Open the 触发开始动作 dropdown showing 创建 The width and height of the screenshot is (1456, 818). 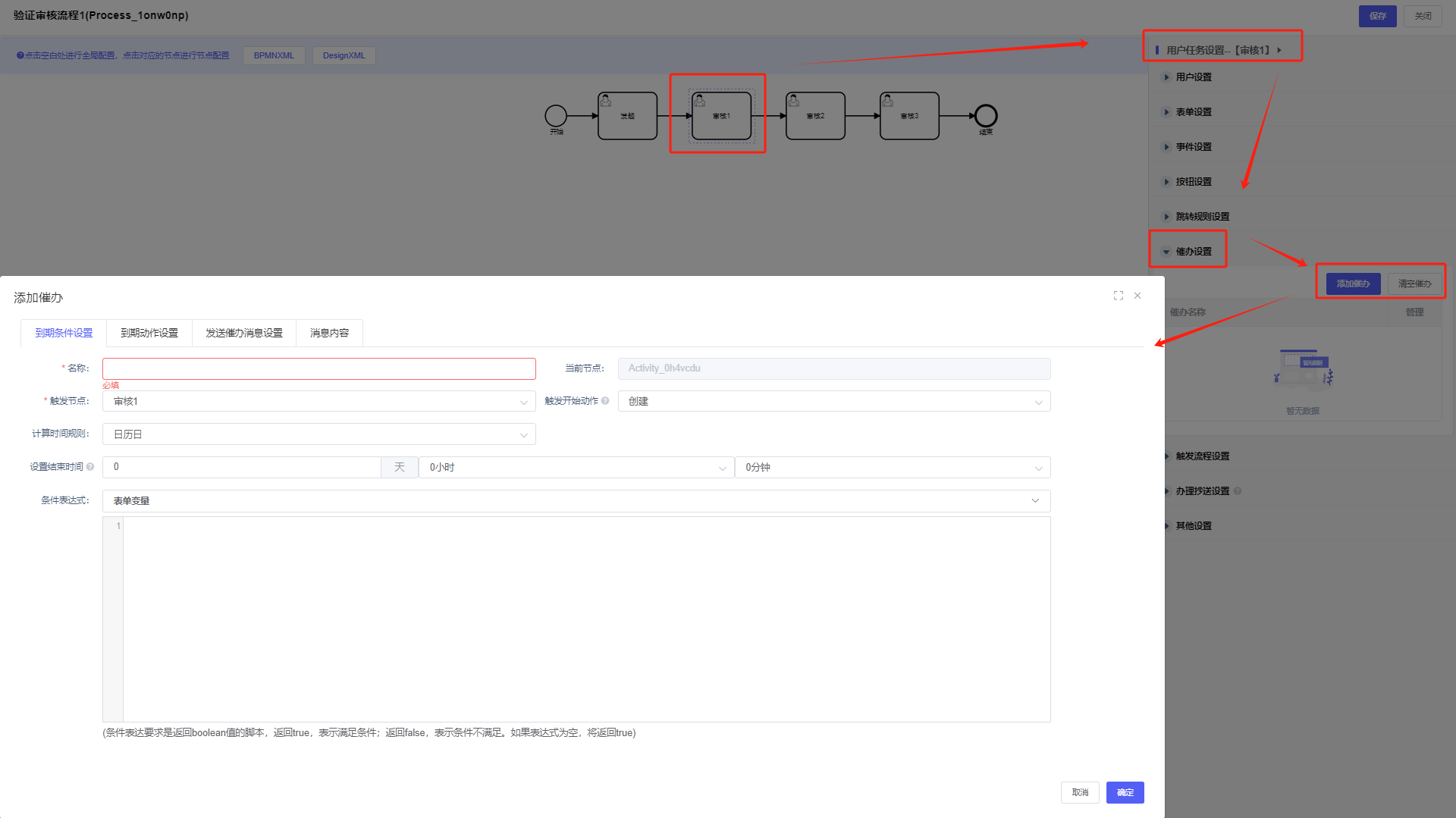833,402
